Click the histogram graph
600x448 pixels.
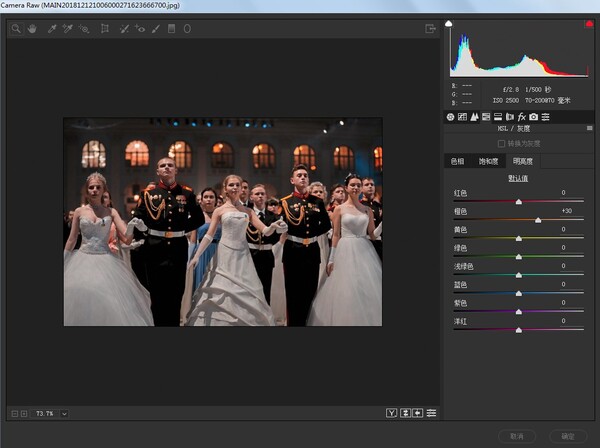pyautogui.click(x=519, y=52)
